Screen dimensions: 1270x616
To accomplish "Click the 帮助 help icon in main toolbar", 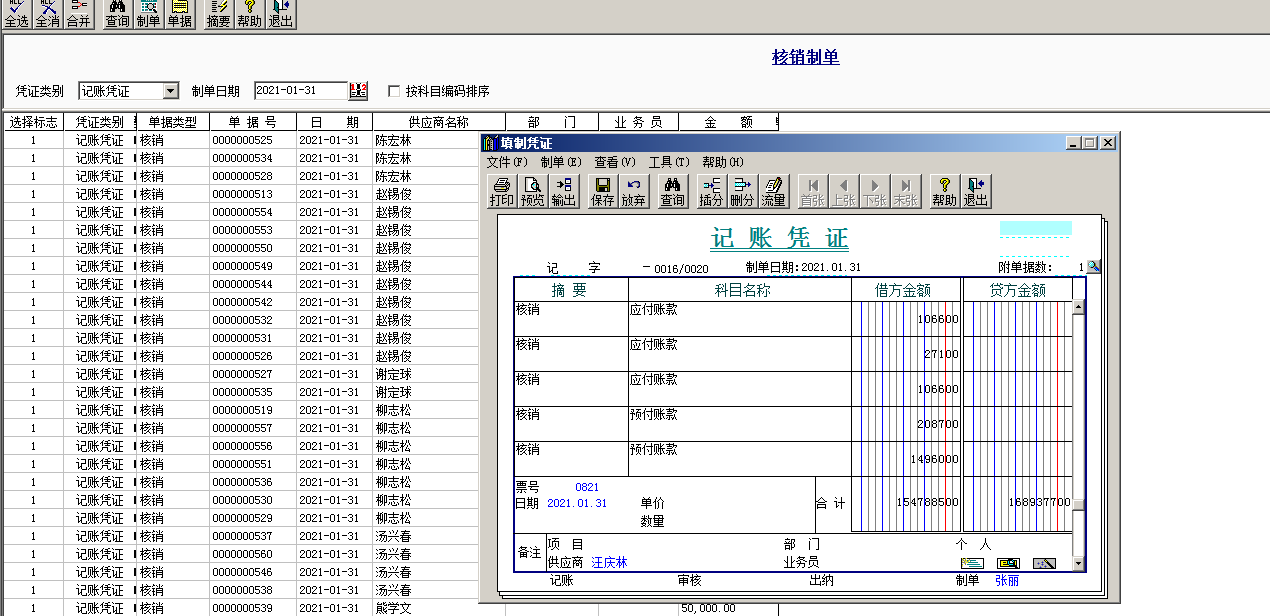I will coord(249,14).
